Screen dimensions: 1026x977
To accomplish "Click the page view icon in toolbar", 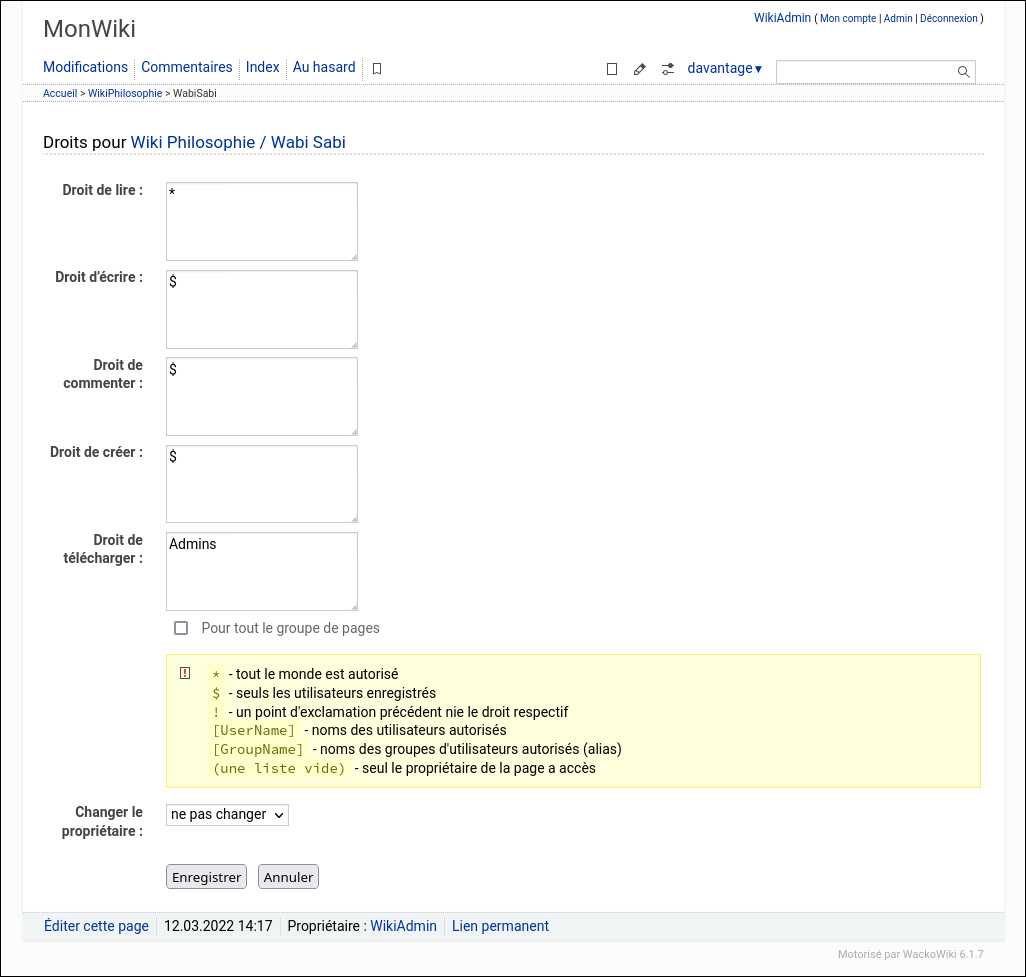I will [612, 69].
